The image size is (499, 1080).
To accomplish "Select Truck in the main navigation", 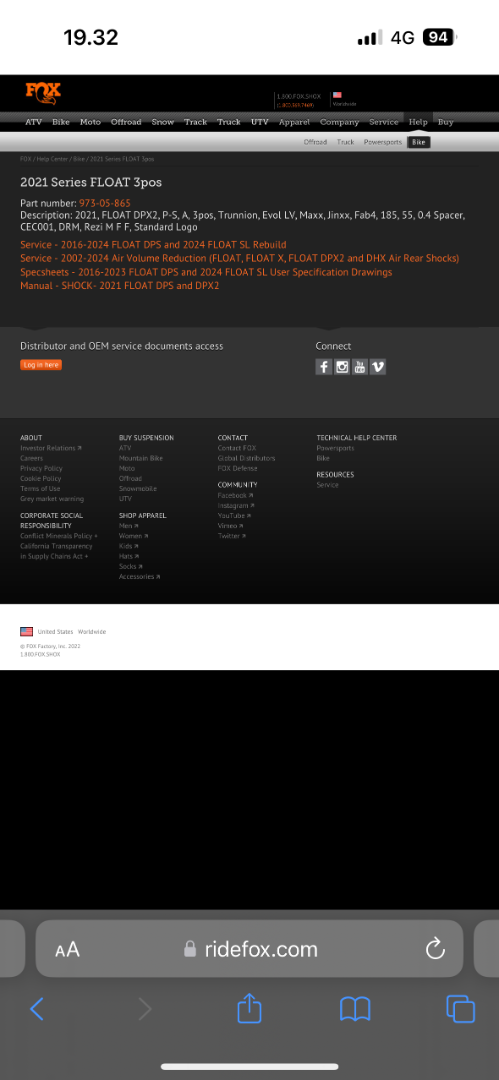I will pos(229,122).
